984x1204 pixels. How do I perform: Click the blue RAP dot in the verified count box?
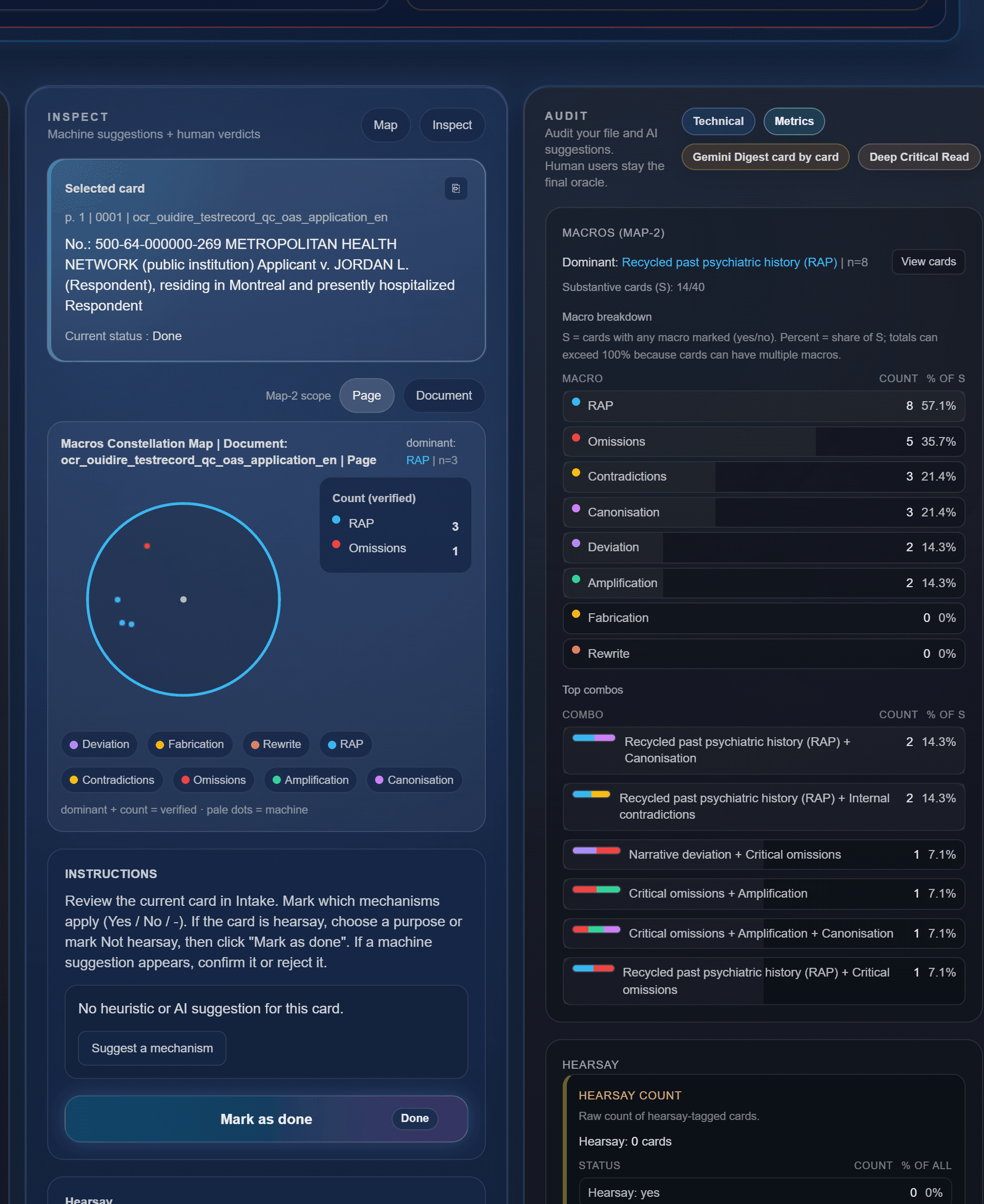pos(337,520)
